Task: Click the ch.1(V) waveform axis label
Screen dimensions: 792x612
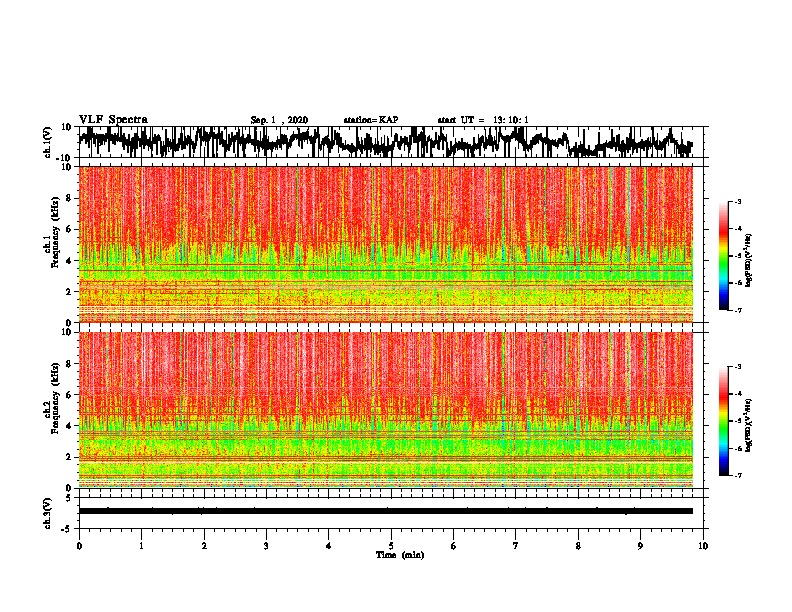Action: [x=47, y=142]
